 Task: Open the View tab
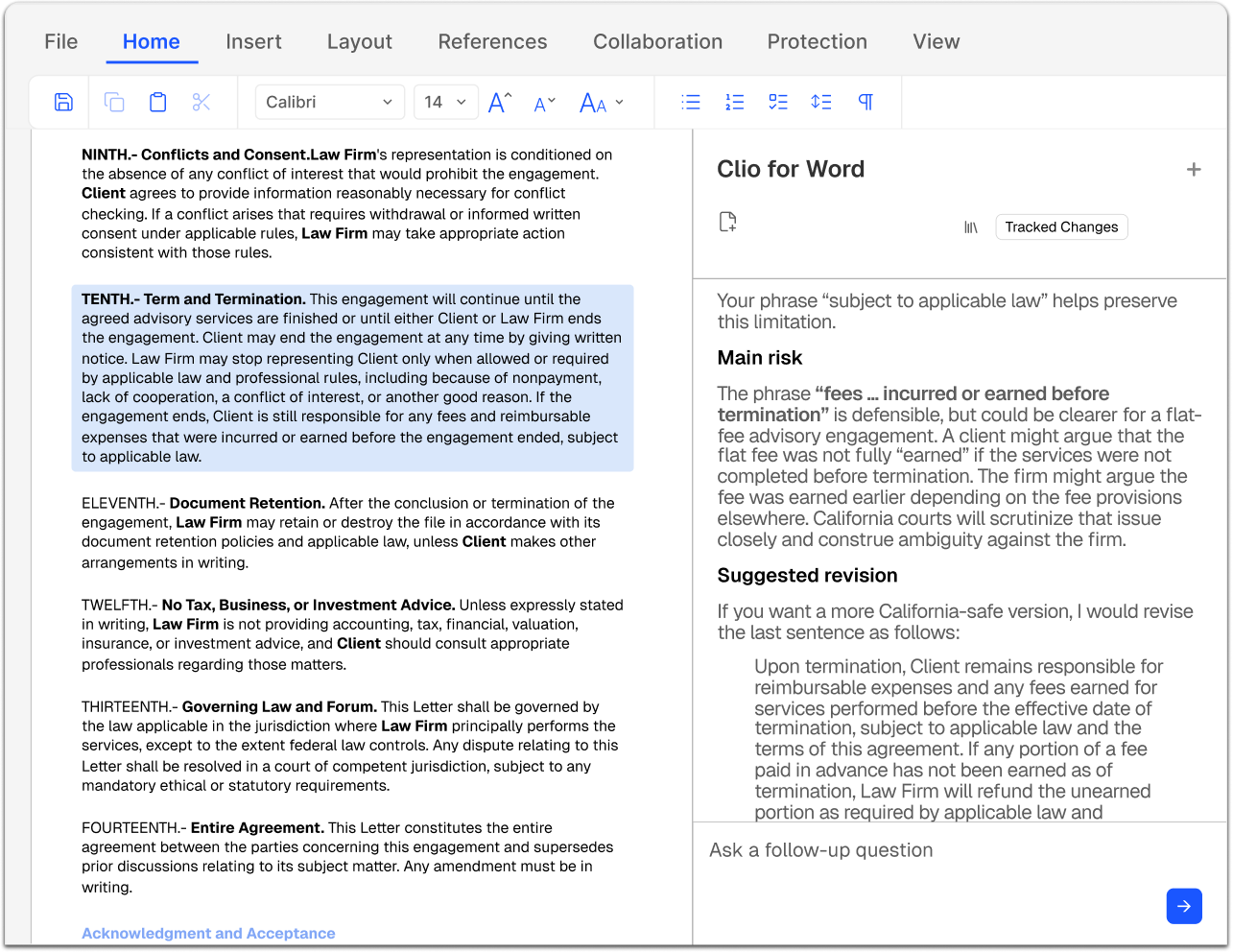937,41
